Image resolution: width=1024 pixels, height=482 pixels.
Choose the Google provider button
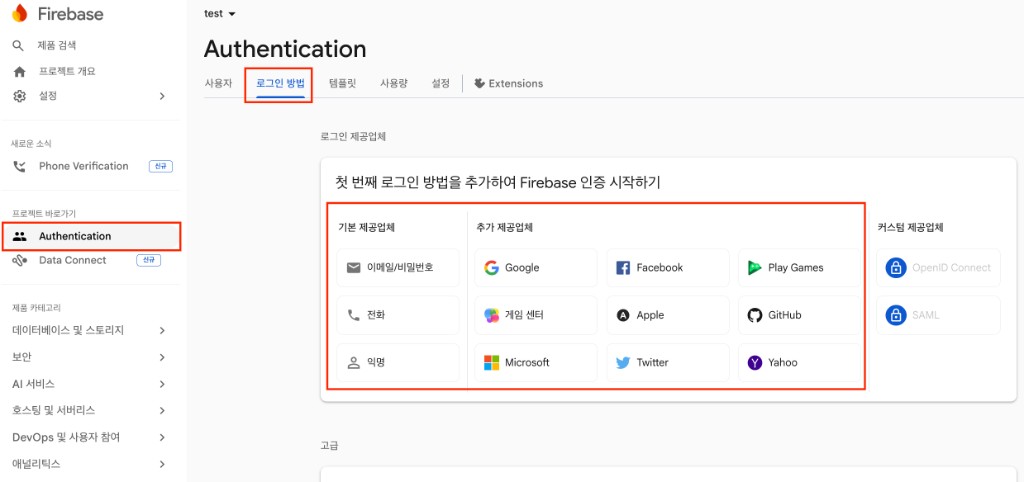[x=536, y=268]
